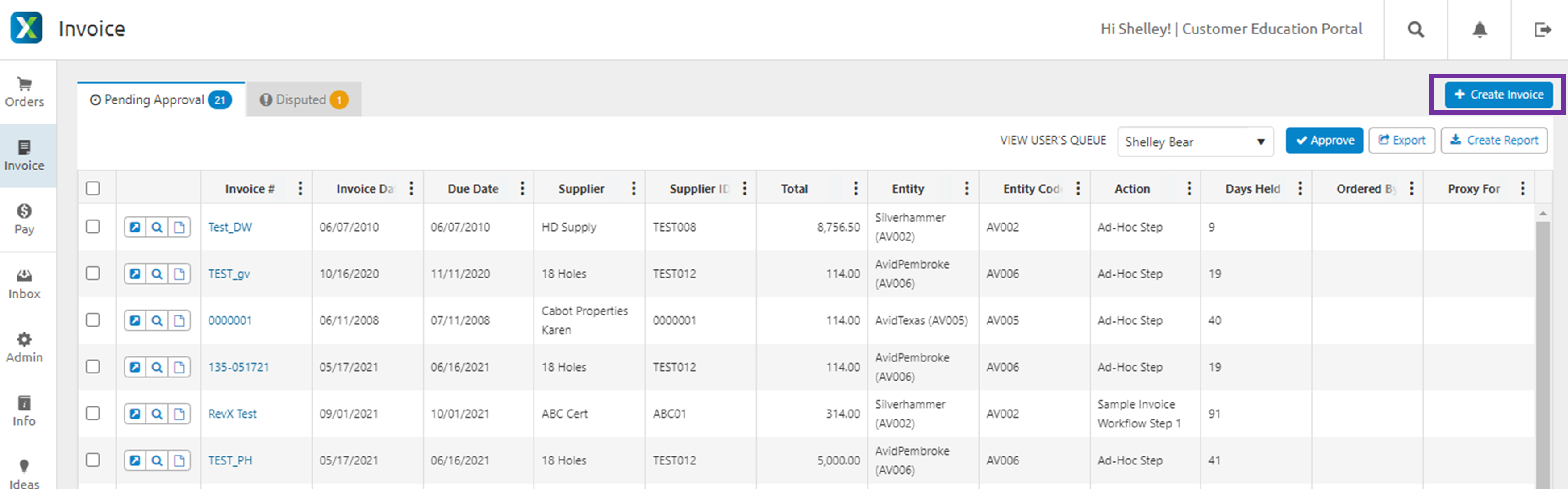Open the column menu for Due Date
Screen dimensions: 1568x489
click(x=522, y=189)
